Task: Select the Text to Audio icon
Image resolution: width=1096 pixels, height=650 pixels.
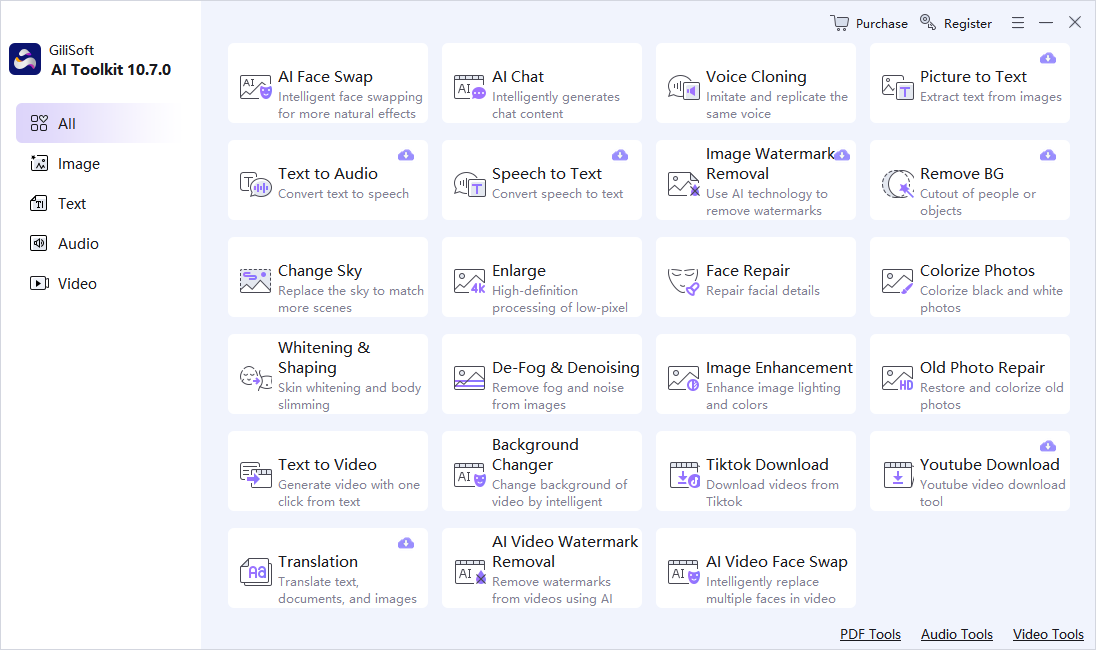Action: tap(255, 185)
